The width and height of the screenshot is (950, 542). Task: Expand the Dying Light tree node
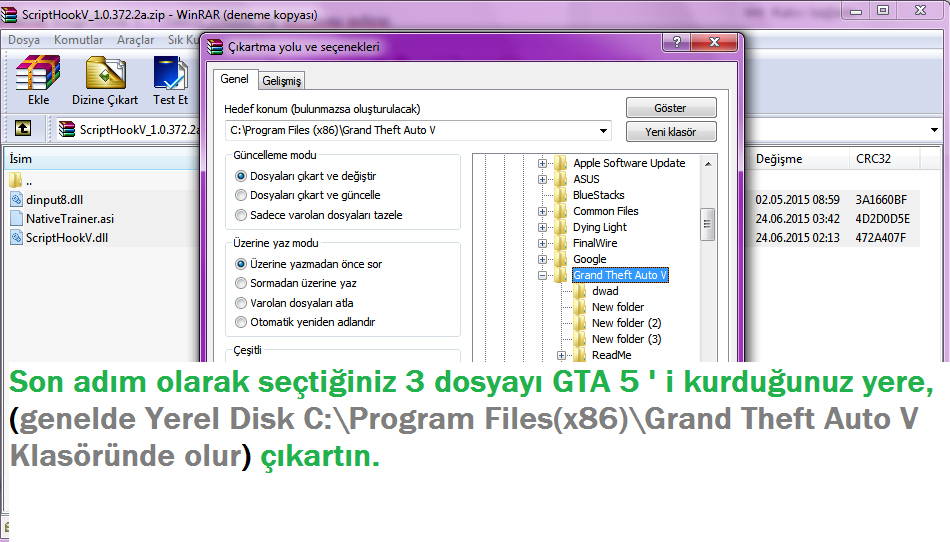coord(542,227)
